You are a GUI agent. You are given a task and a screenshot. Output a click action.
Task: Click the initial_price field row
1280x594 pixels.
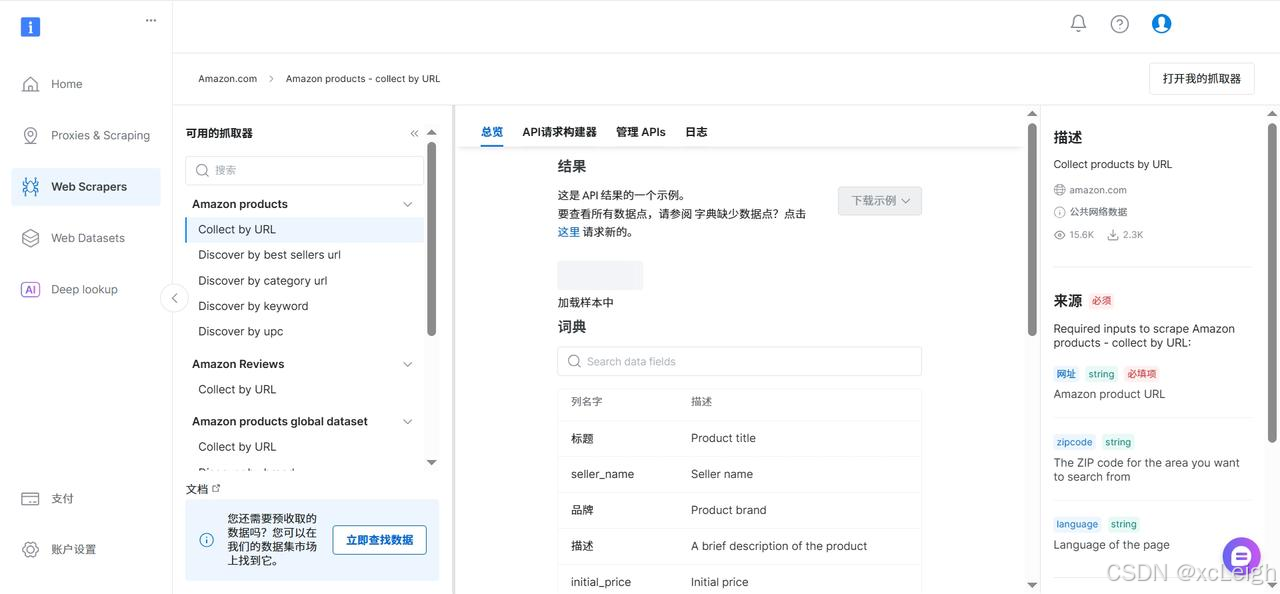740,581
